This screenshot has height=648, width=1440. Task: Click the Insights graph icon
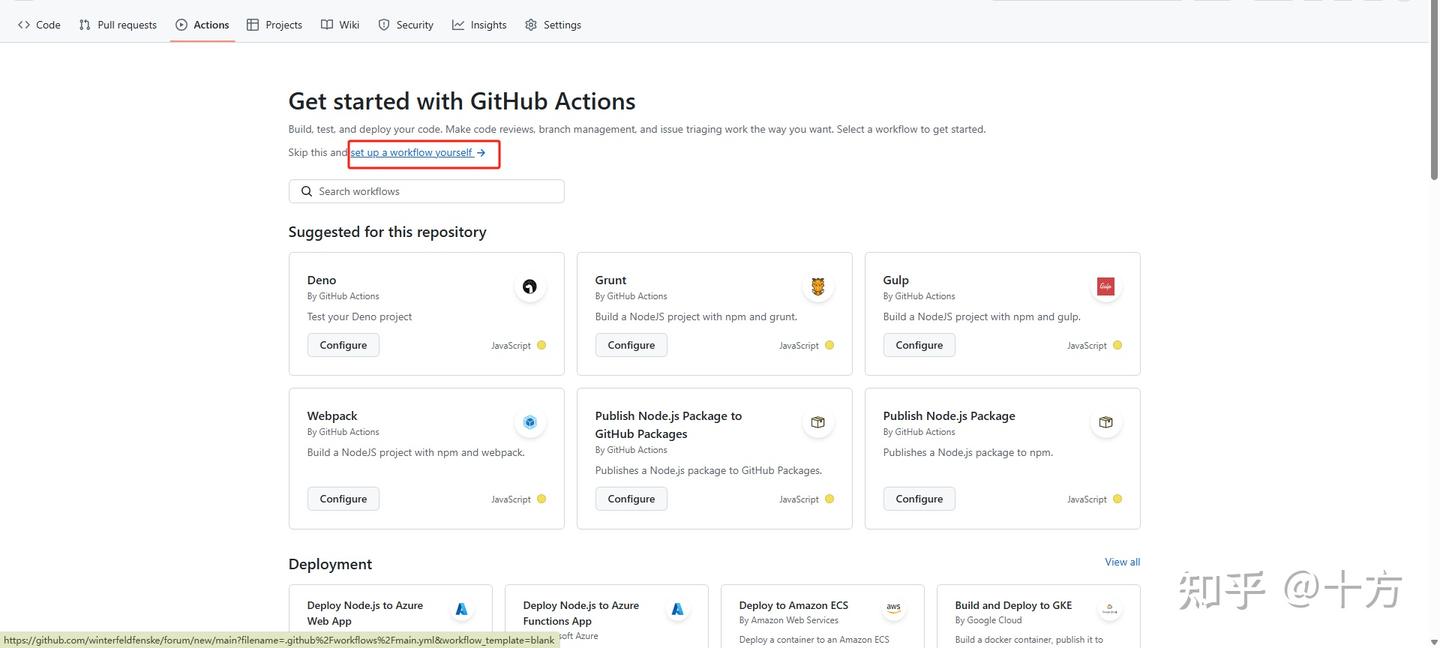click(x=458, y=25)
